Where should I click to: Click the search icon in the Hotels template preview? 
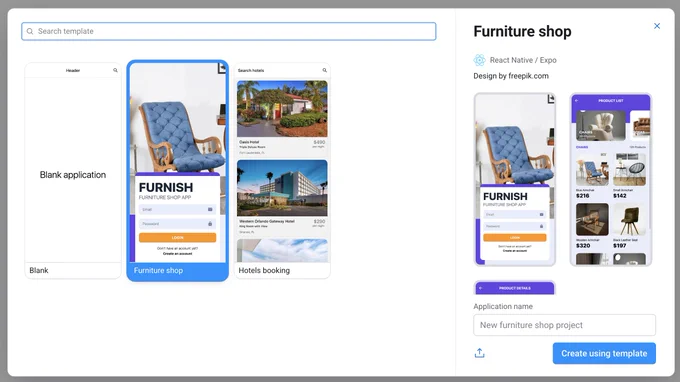click(324, 70)
